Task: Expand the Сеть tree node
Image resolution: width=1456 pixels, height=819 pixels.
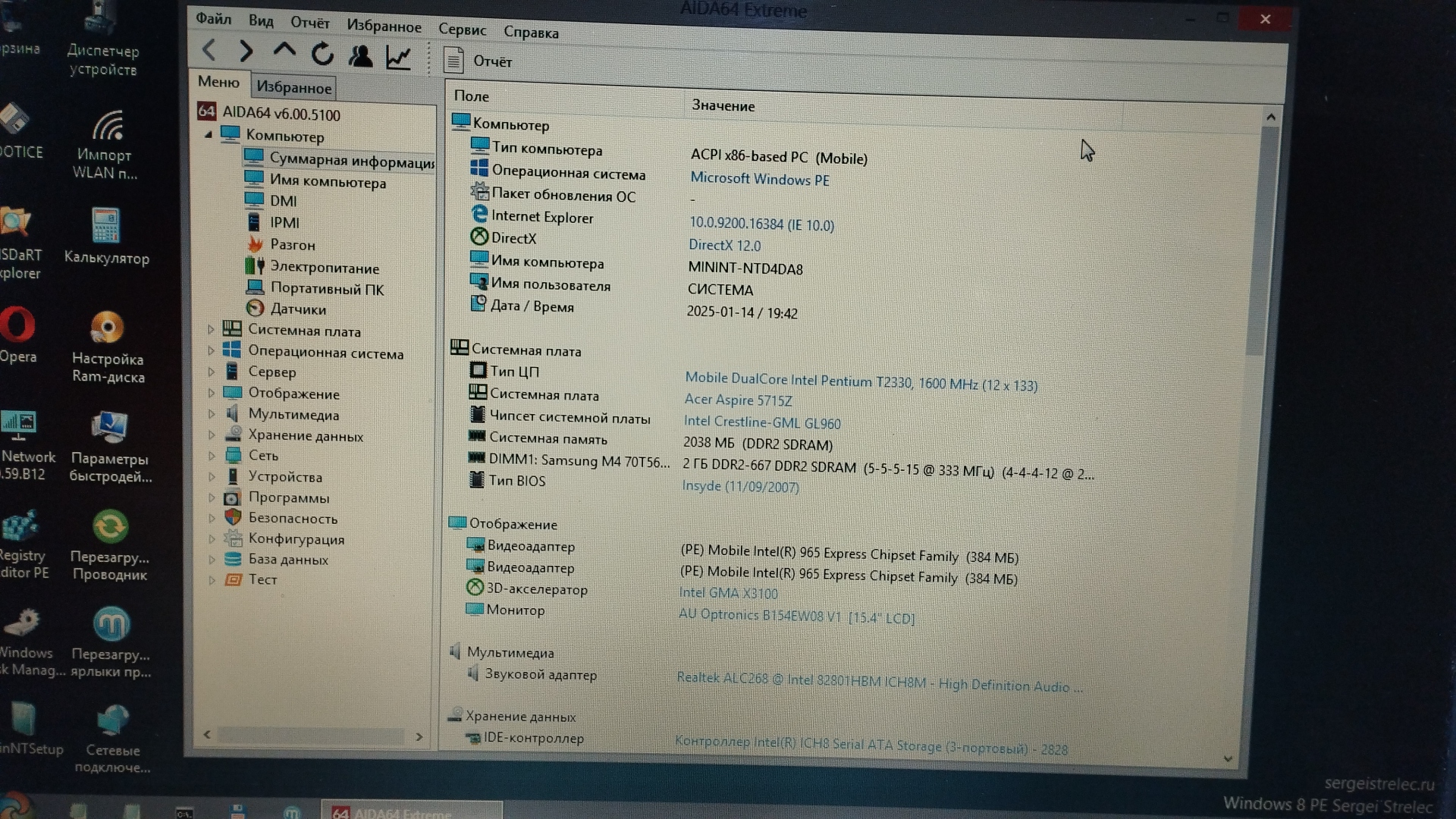Action: [x=211, y=456]
